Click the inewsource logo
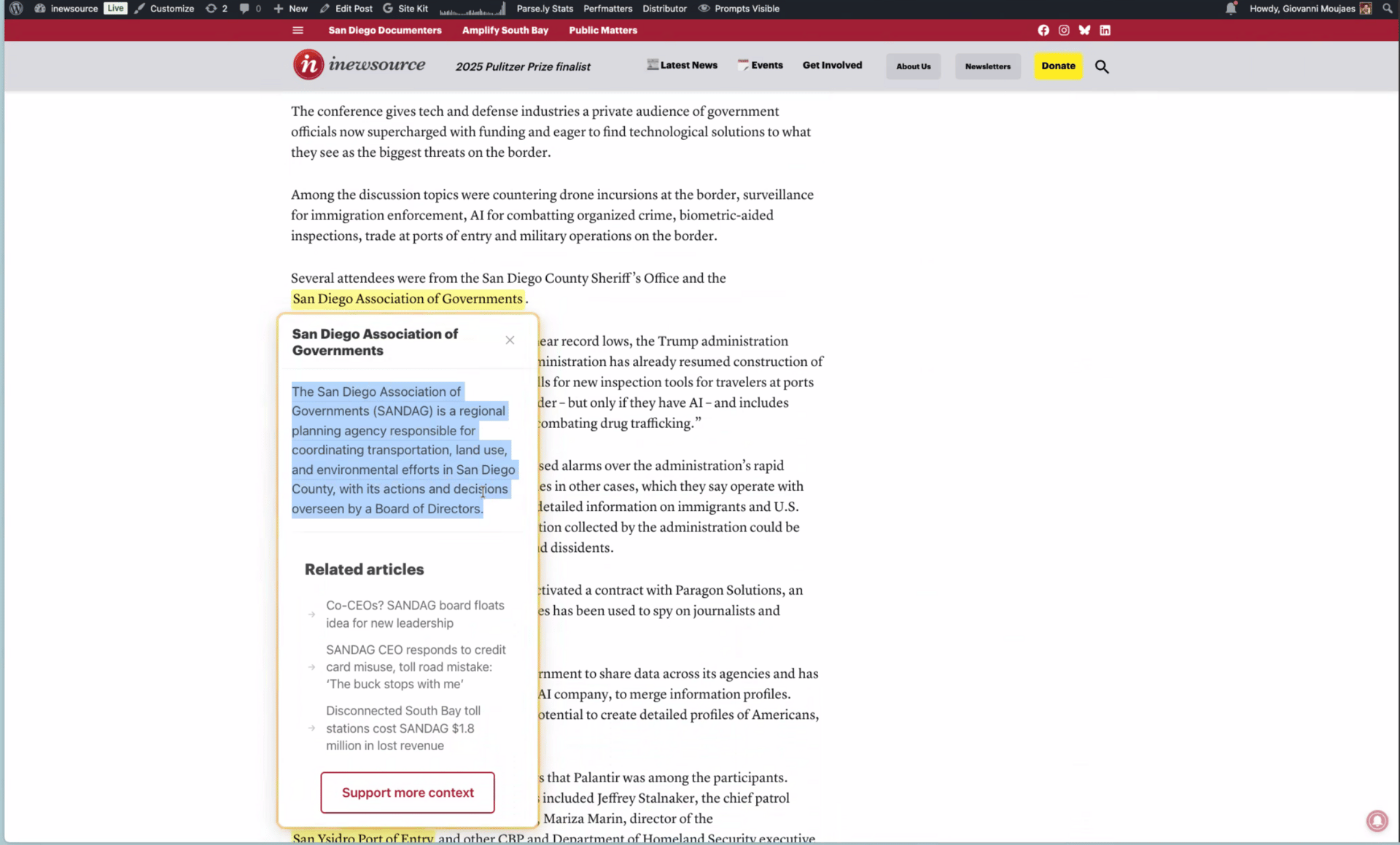Screen dimensions: 1400x845 click(359, 65)
